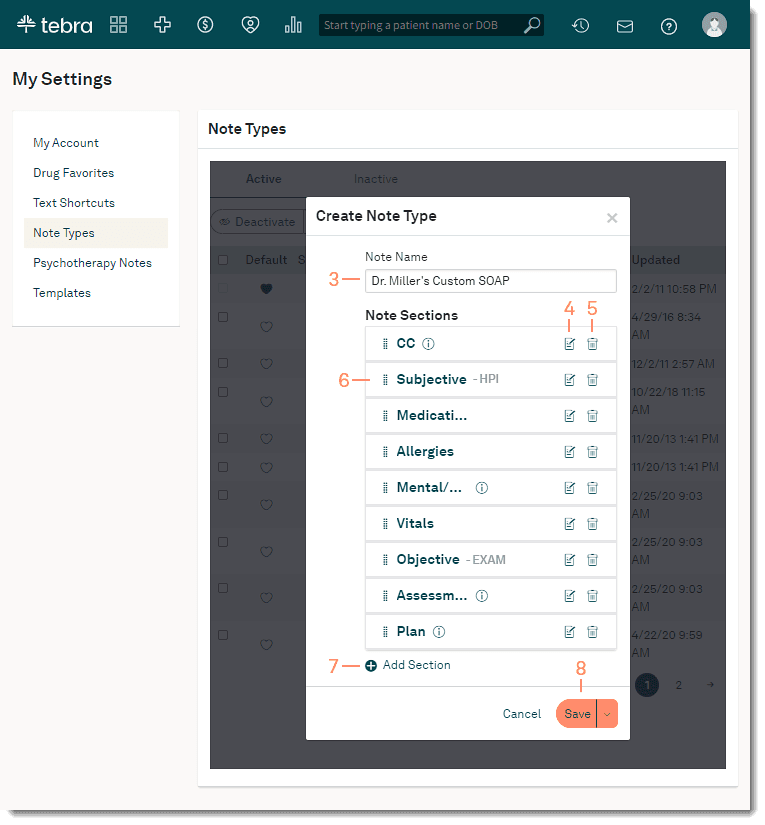765x825 pixels.
Task: Open the Billing dollar icon
Action: [205, 25]
